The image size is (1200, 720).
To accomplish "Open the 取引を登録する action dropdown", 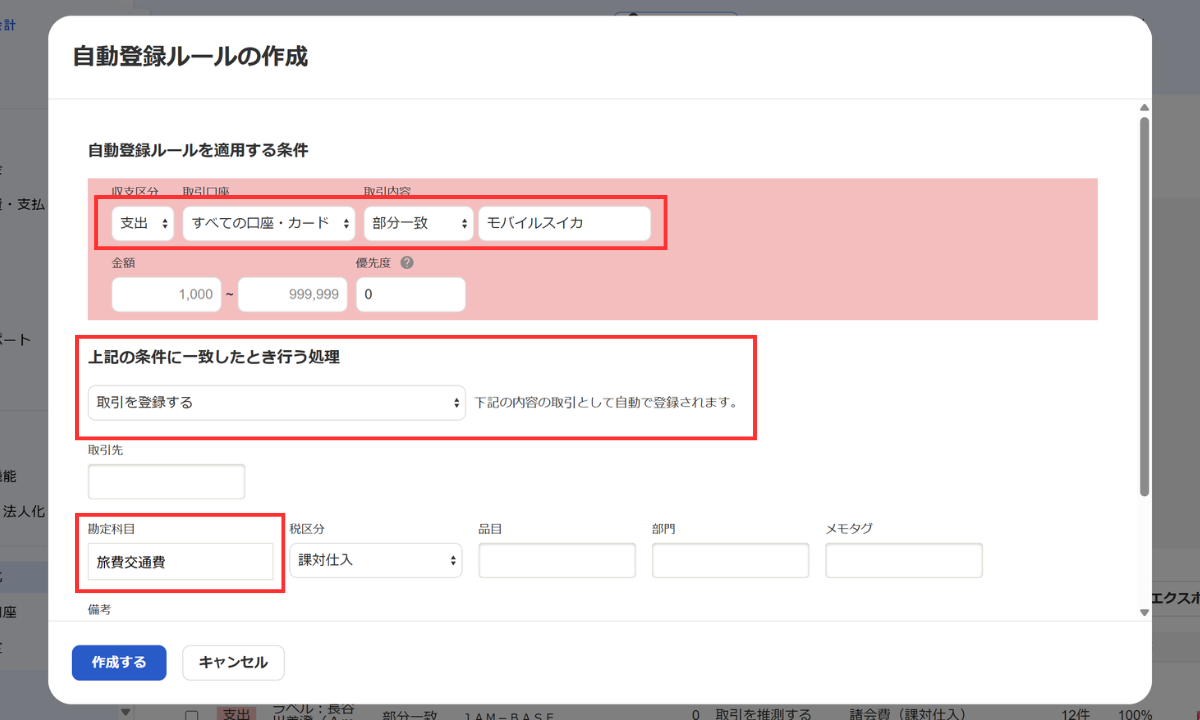I will coord(277,403).
